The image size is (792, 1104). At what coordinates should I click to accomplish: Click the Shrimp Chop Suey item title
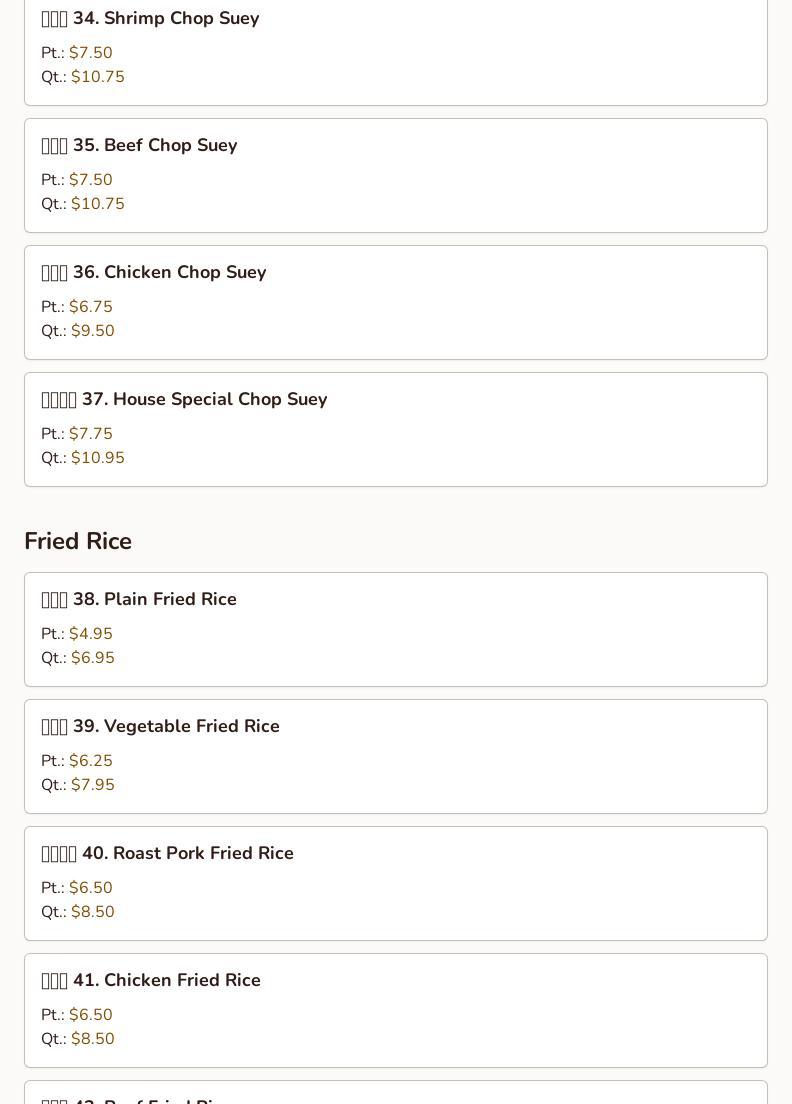pos(165,18)
